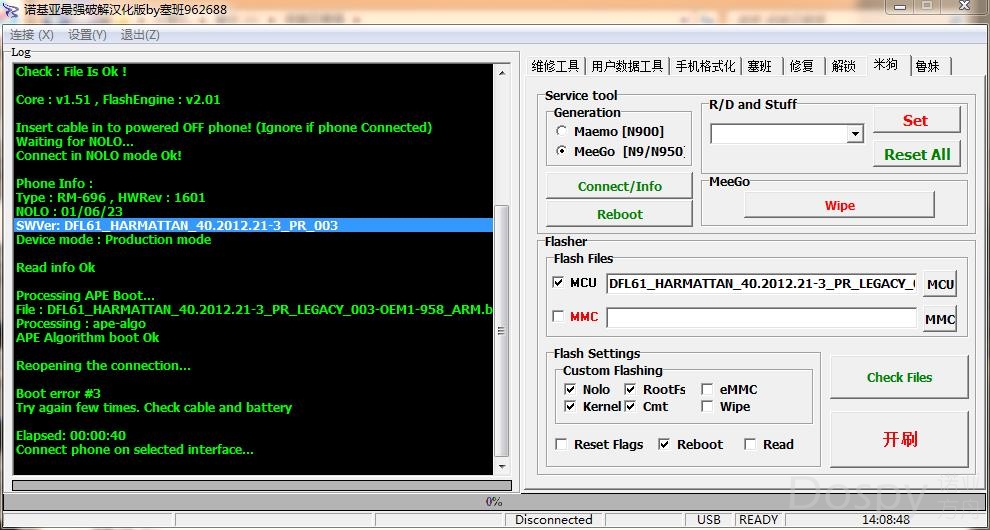Switch to the 修复 tab

802,66
